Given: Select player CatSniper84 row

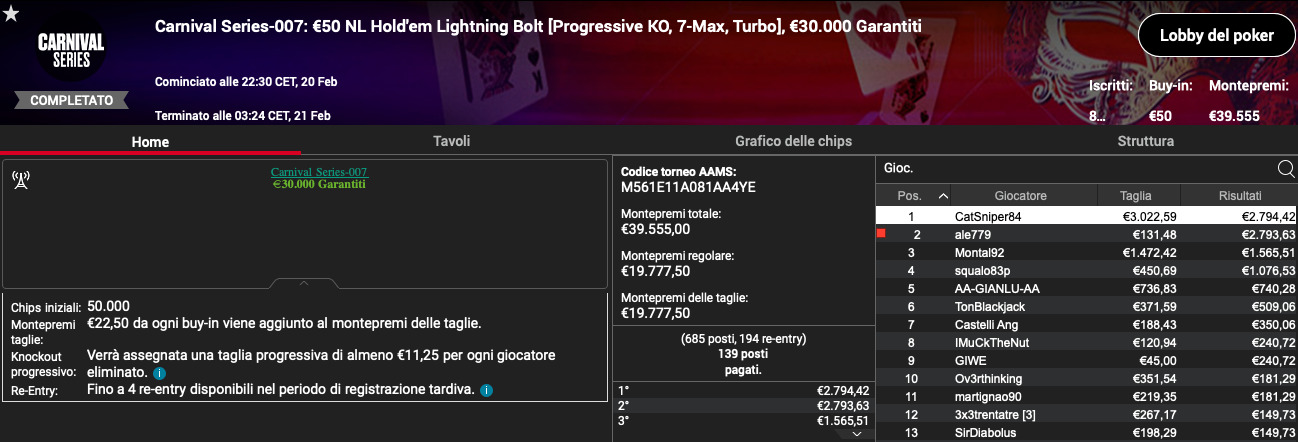Looking at the screenshot, I should (x=1087, y=216).
